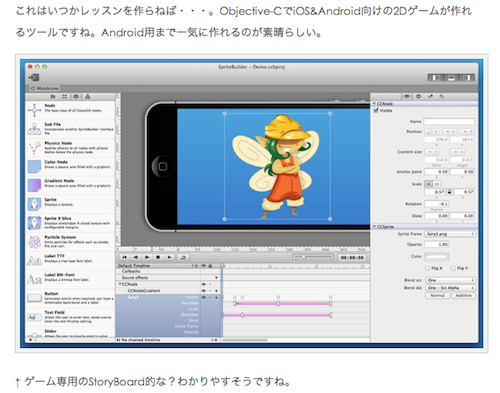Open the node library icon in the left panel
This screenshot has width=500, height=393.
click(76, 97)
